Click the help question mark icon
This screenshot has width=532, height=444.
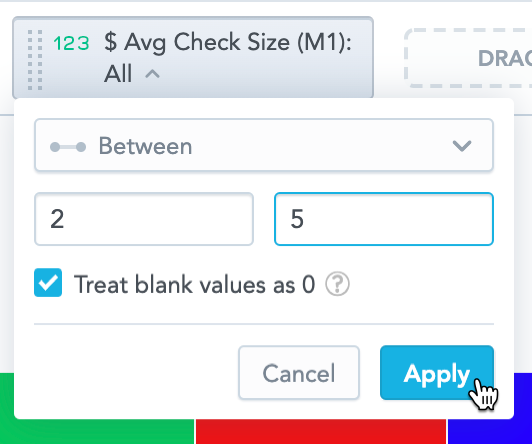[x=337, y=284]
